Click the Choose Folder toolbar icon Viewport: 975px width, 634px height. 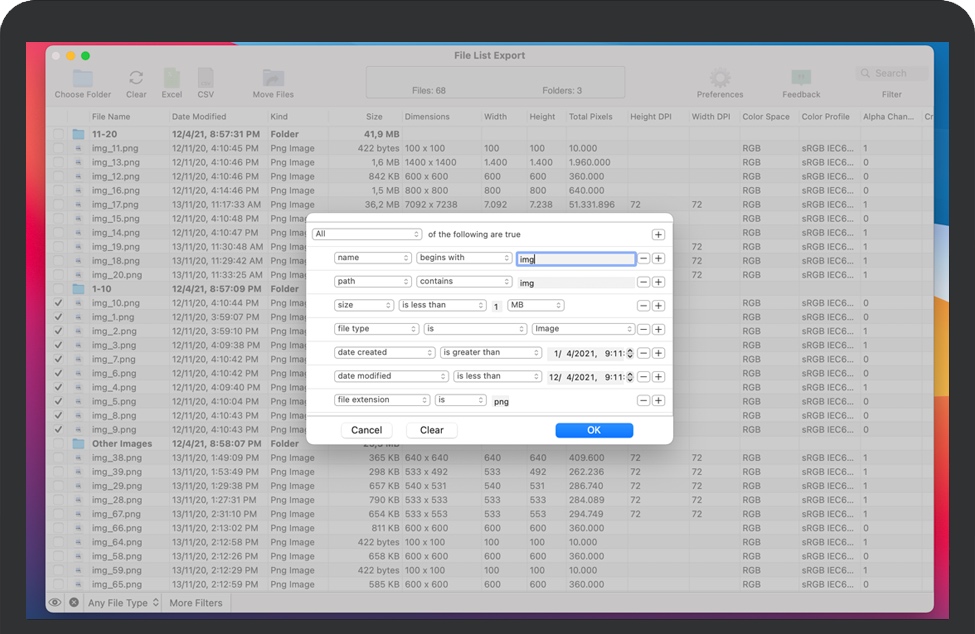[83, 79]
